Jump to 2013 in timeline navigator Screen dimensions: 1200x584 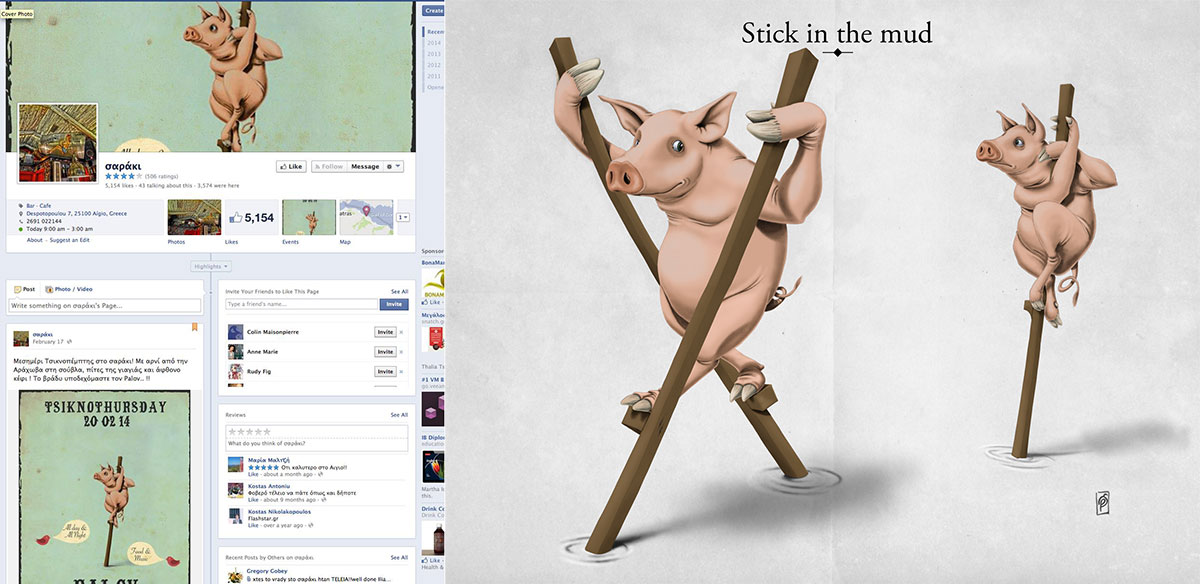434,54
